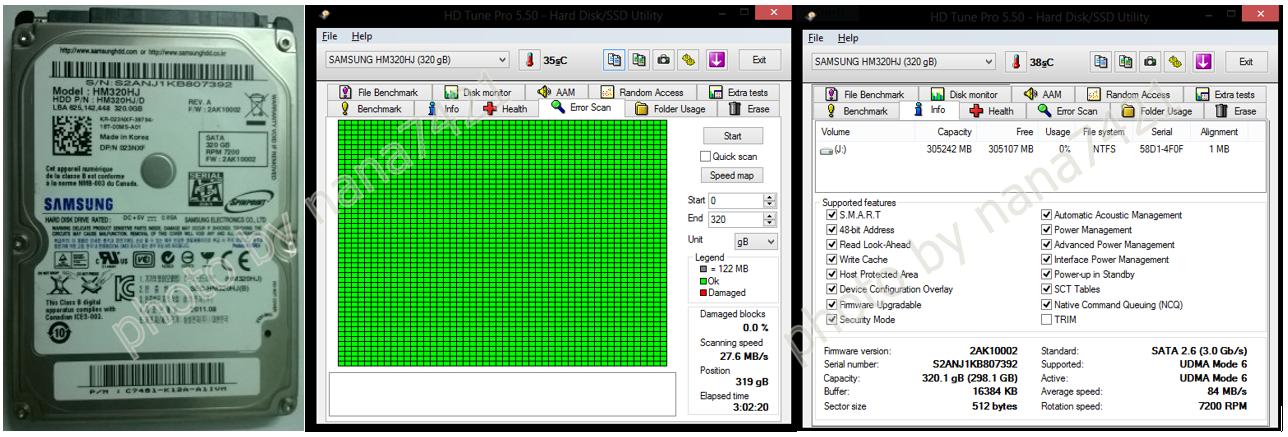Toggle Automatic Acoustic Management checkbox
This screenshot has height=437, width=1288.
click(x=1046, y=215)
